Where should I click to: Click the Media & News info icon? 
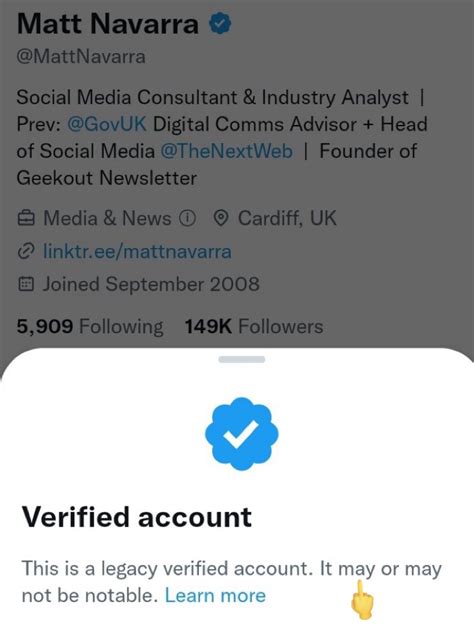tap(187, 218)
